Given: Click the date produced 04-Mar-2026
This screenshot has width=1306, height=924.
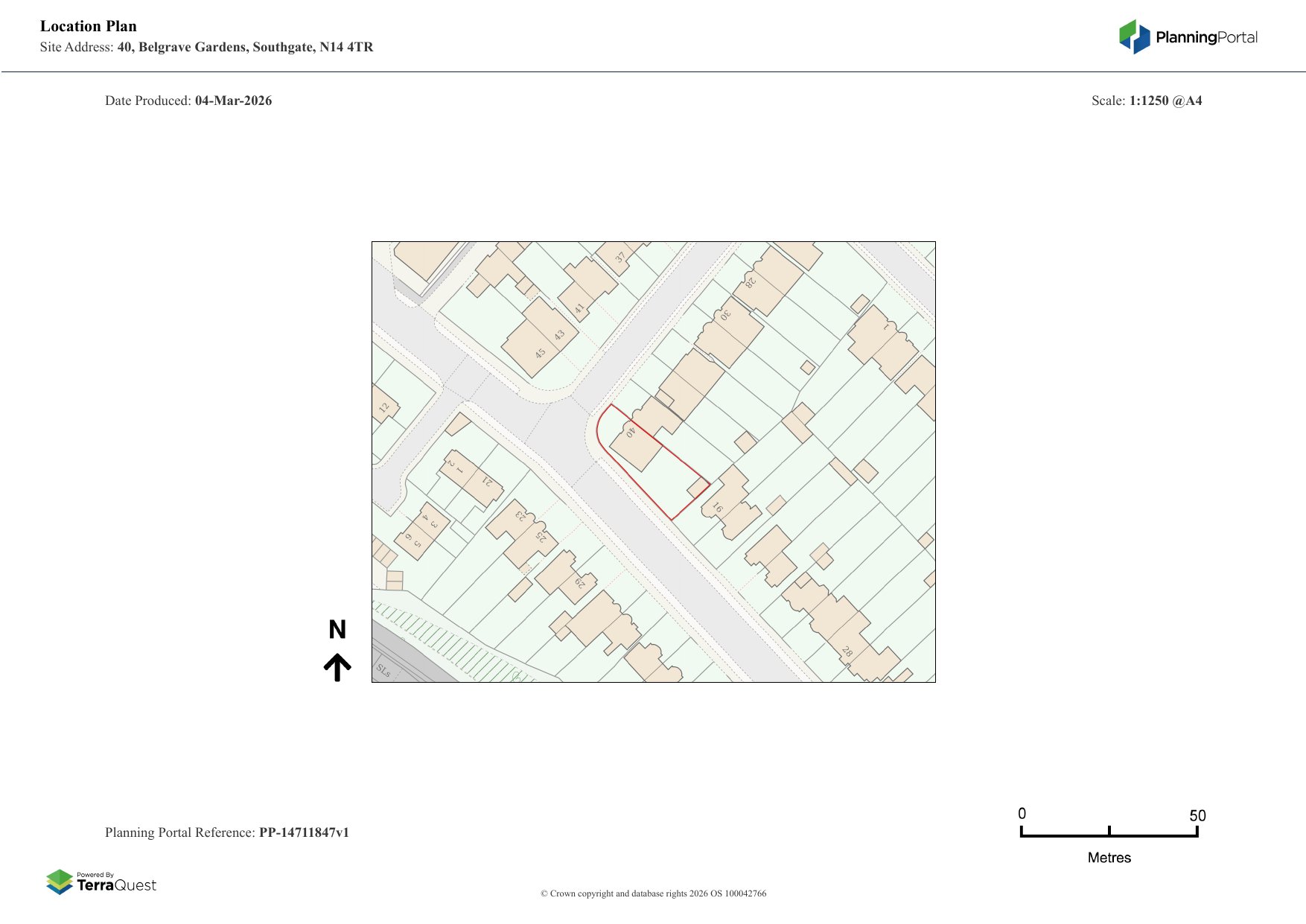Looking at the screenshot, I should [x=233, y=101].
